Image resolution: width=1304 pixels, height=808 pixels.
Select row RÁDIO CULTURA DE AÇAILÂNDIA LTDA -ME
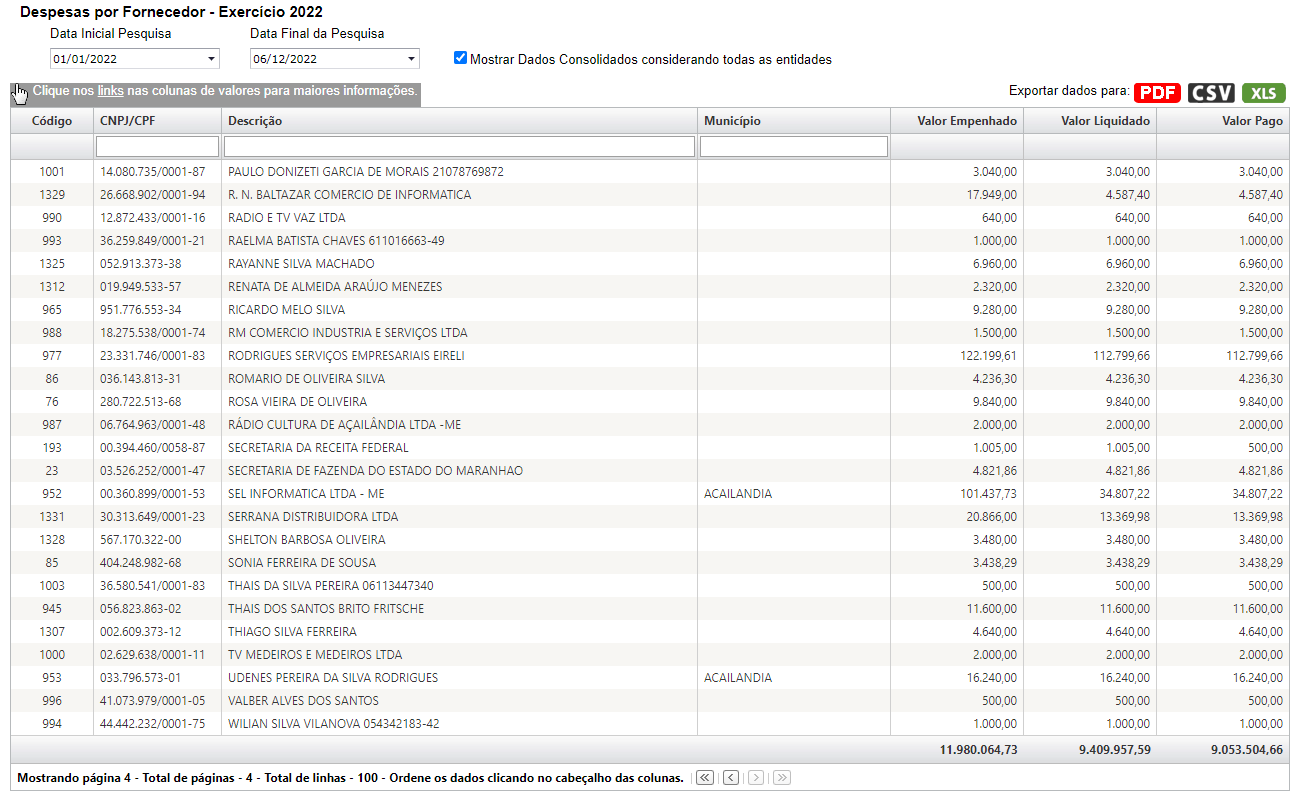650,425
